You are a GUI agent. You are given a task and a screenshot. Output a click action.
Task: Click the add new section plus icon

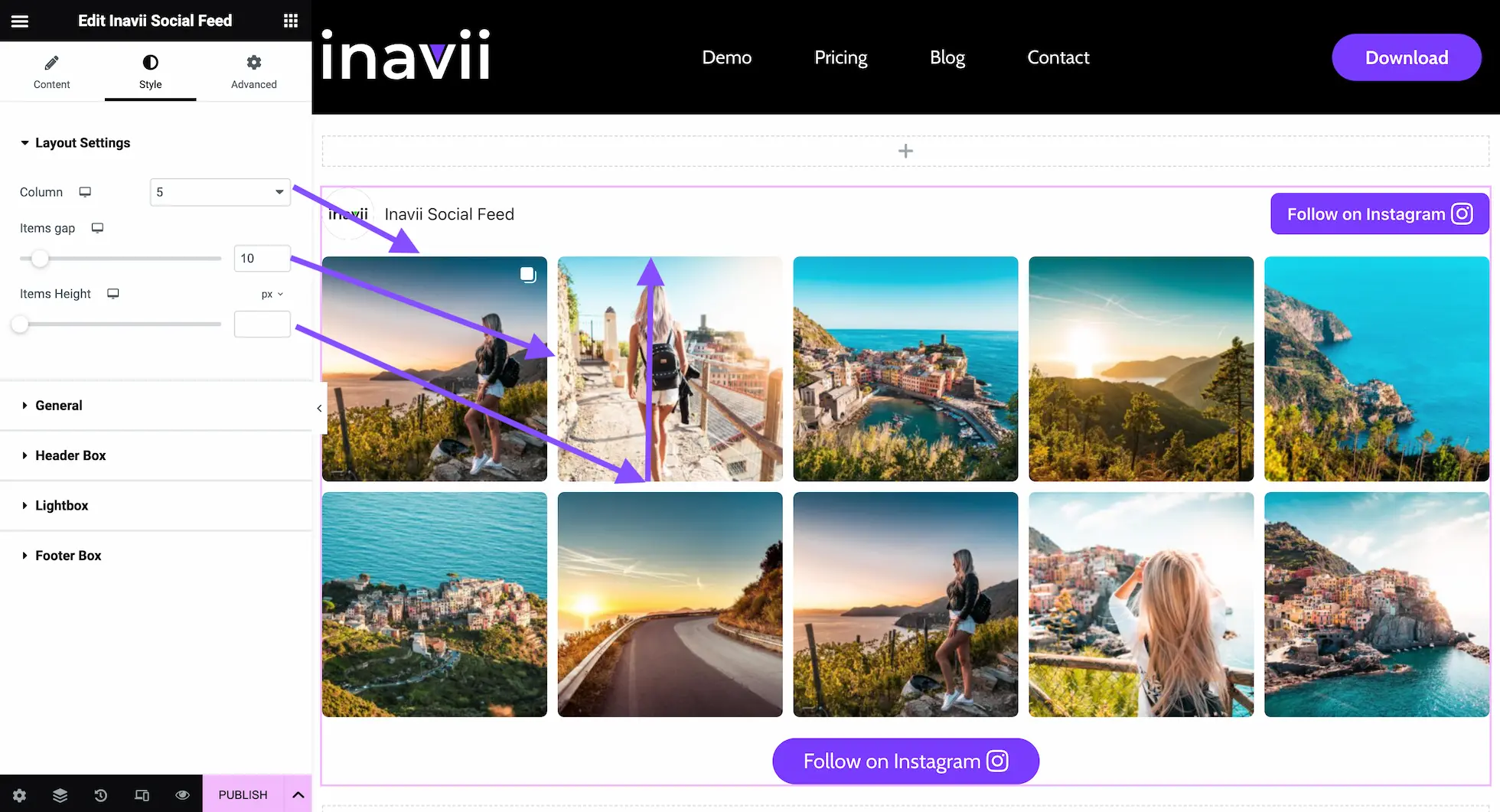pyautogui.click(x=905, y=152)
